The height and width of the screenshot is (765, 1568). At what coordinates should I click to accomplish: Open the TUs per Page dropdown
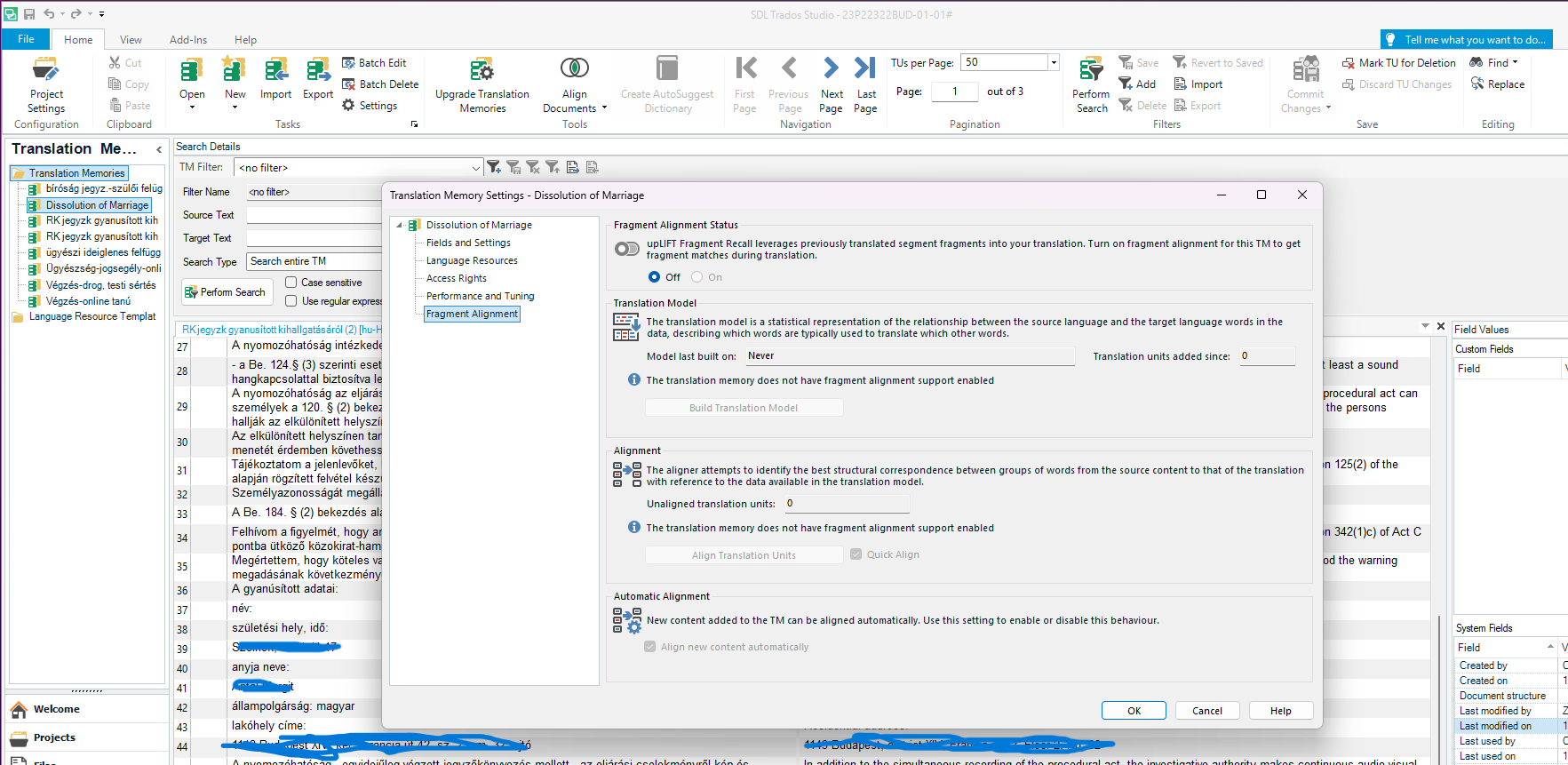[x=1054, y=62]
